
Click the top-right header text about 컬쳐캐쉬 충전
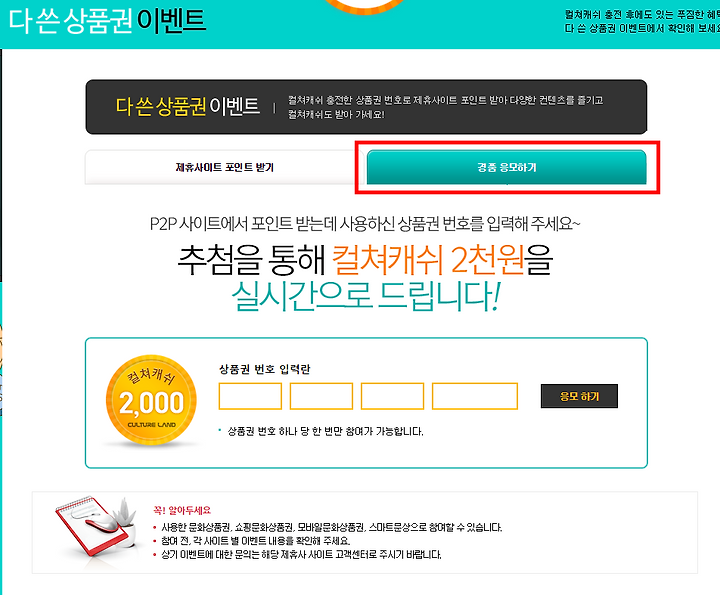(x=642, y=22)
